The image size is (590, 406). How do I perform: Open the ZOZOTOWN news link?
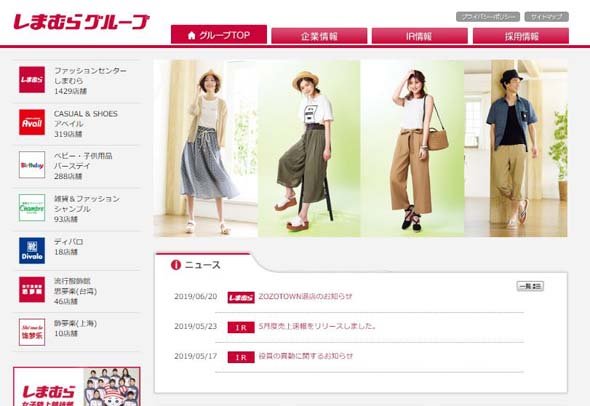(305, 297)
